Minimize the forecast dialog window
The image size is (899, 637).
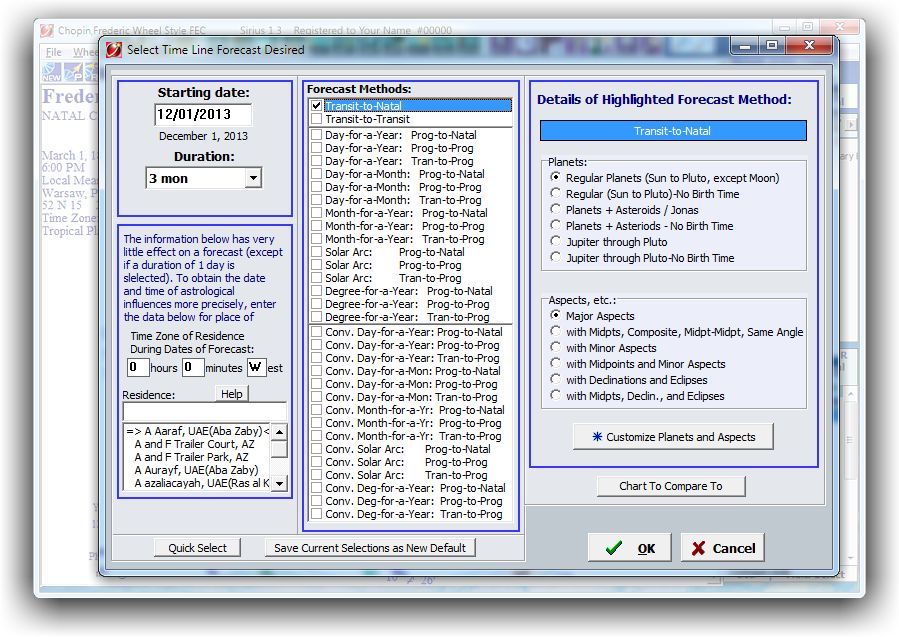[745, 45]
